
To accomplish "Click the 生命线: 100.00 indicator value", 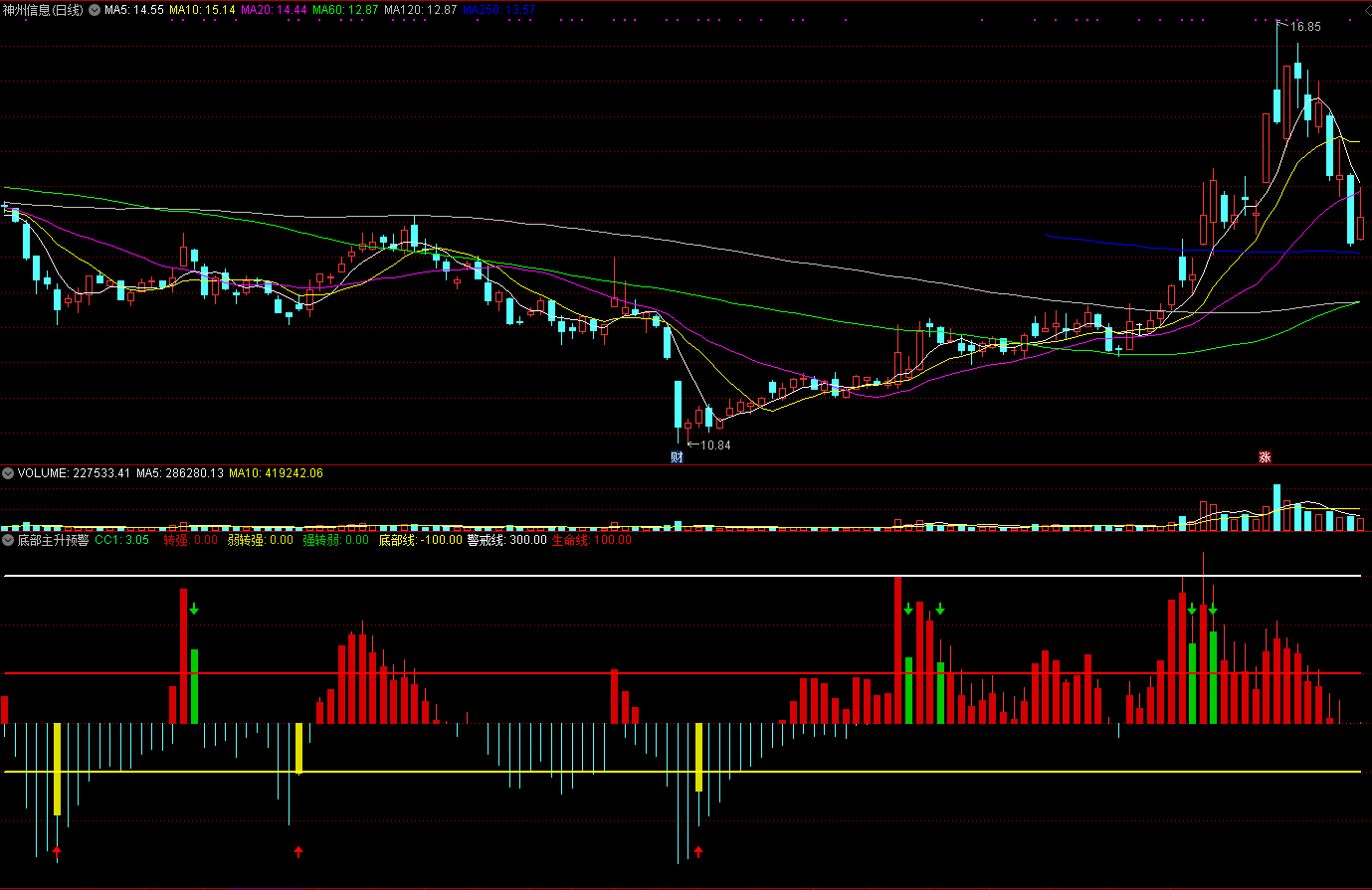I will [592, 540].
